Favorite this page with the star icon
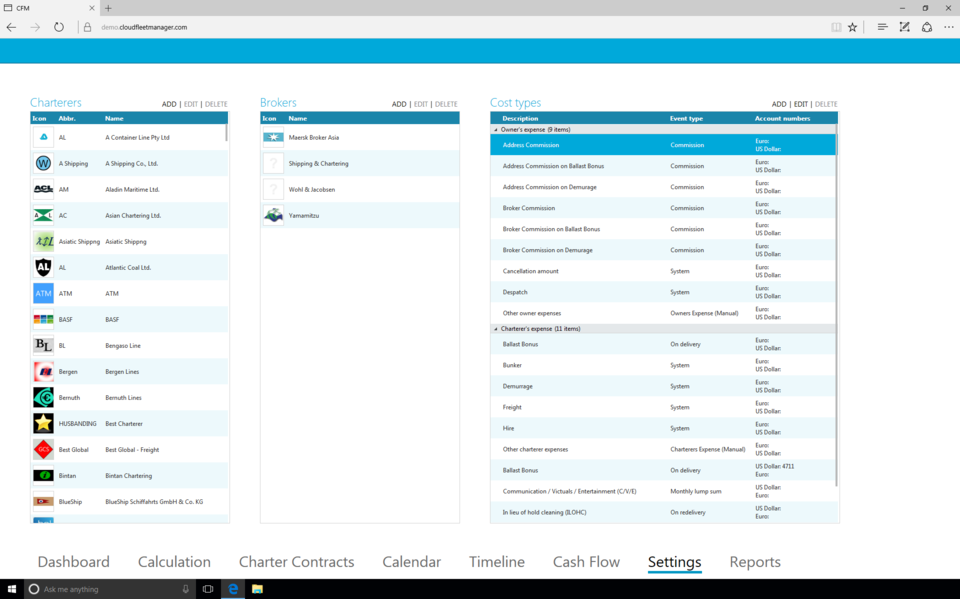 point(852,27)
